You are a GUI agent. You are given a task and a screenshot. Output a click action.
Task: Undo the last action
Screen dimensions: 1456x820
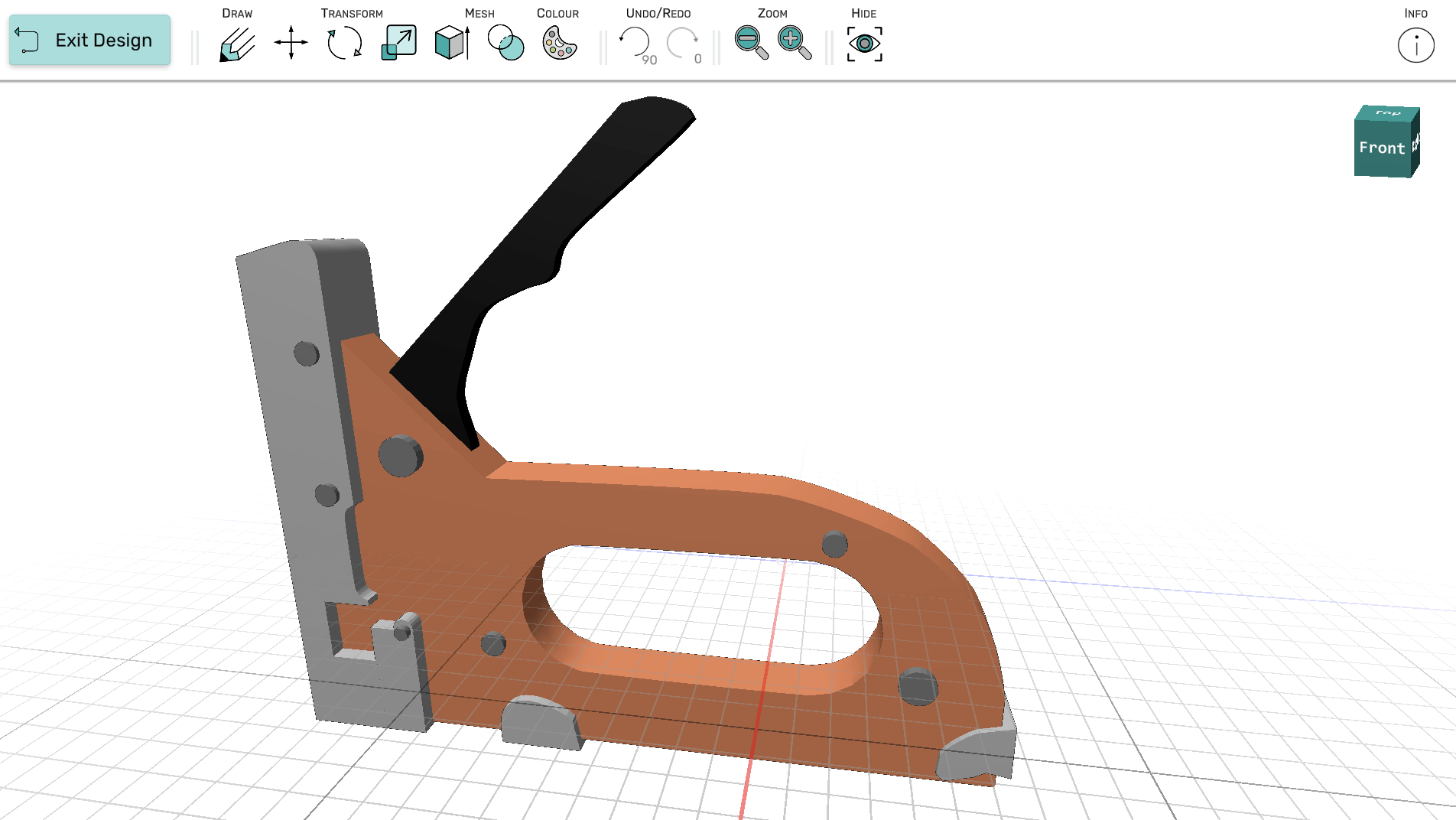pyautogui.click(x=635, y=43)
